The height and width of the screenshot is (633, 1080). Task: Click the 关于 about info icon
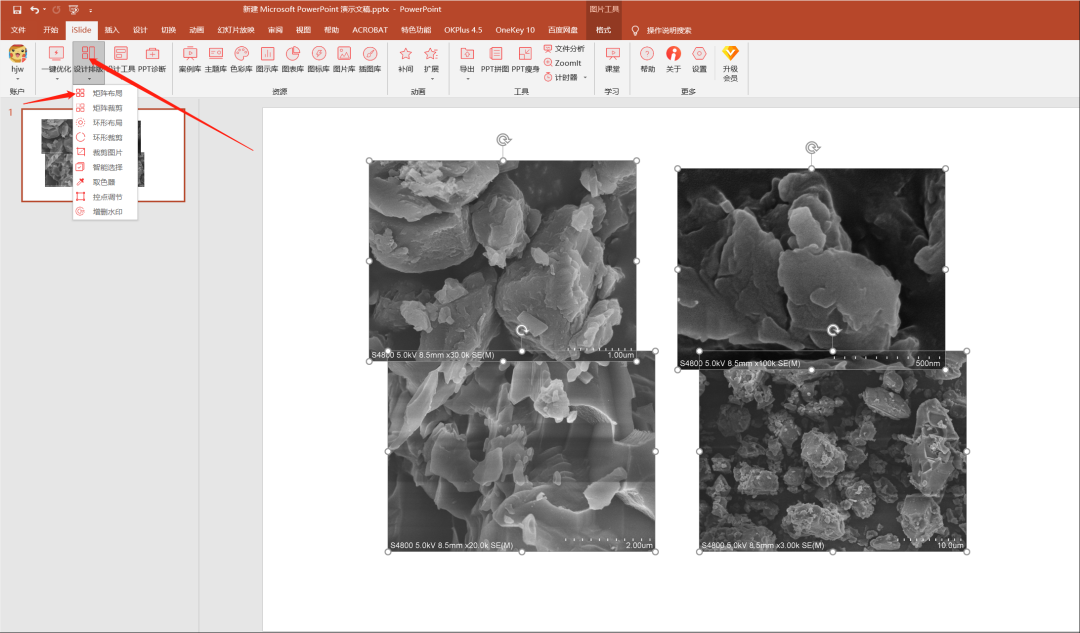click(673, 53)
